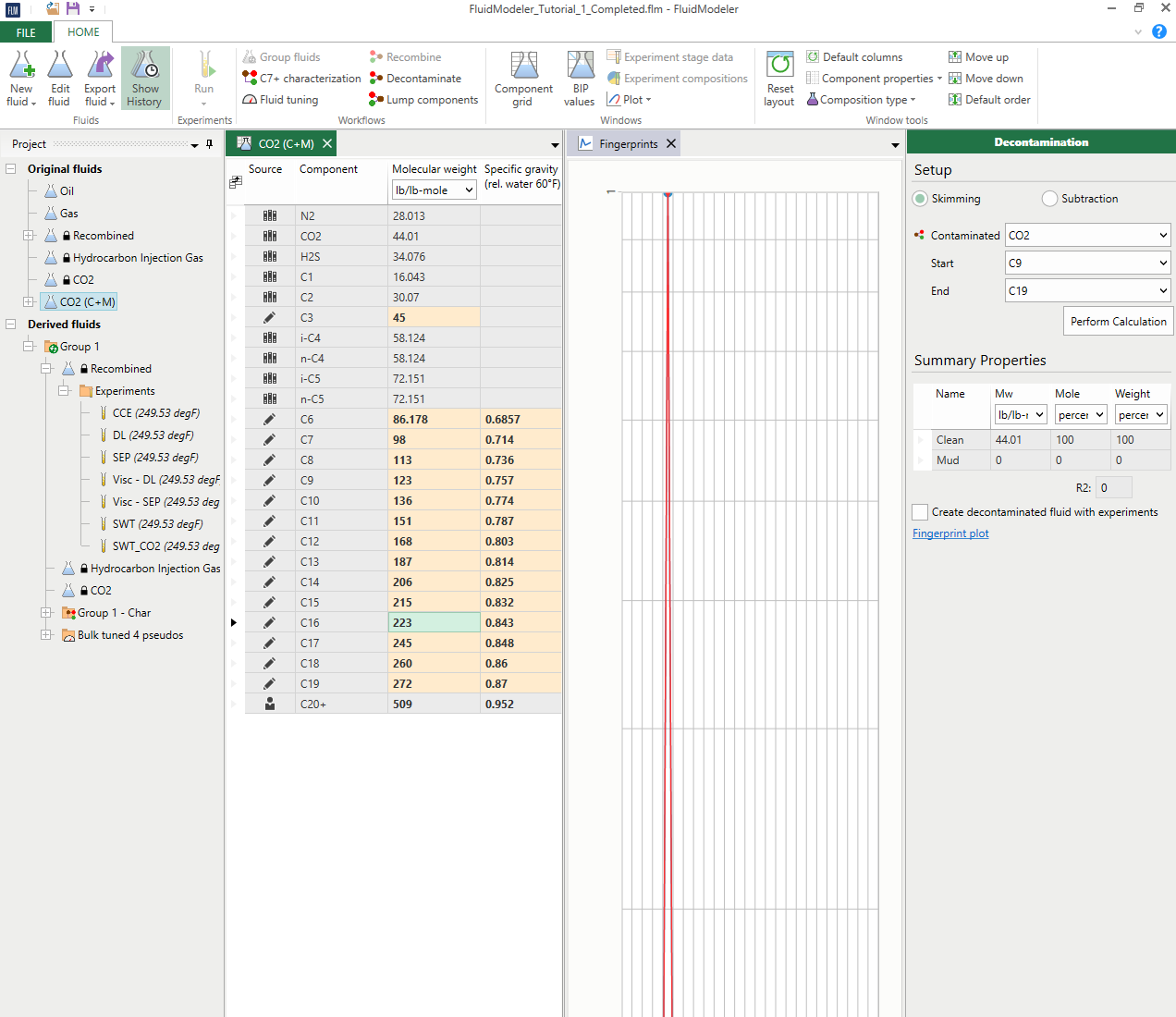Collapse the Original fluids tree node
The width and height of the screenshot is (1176, 1017).
11,169
